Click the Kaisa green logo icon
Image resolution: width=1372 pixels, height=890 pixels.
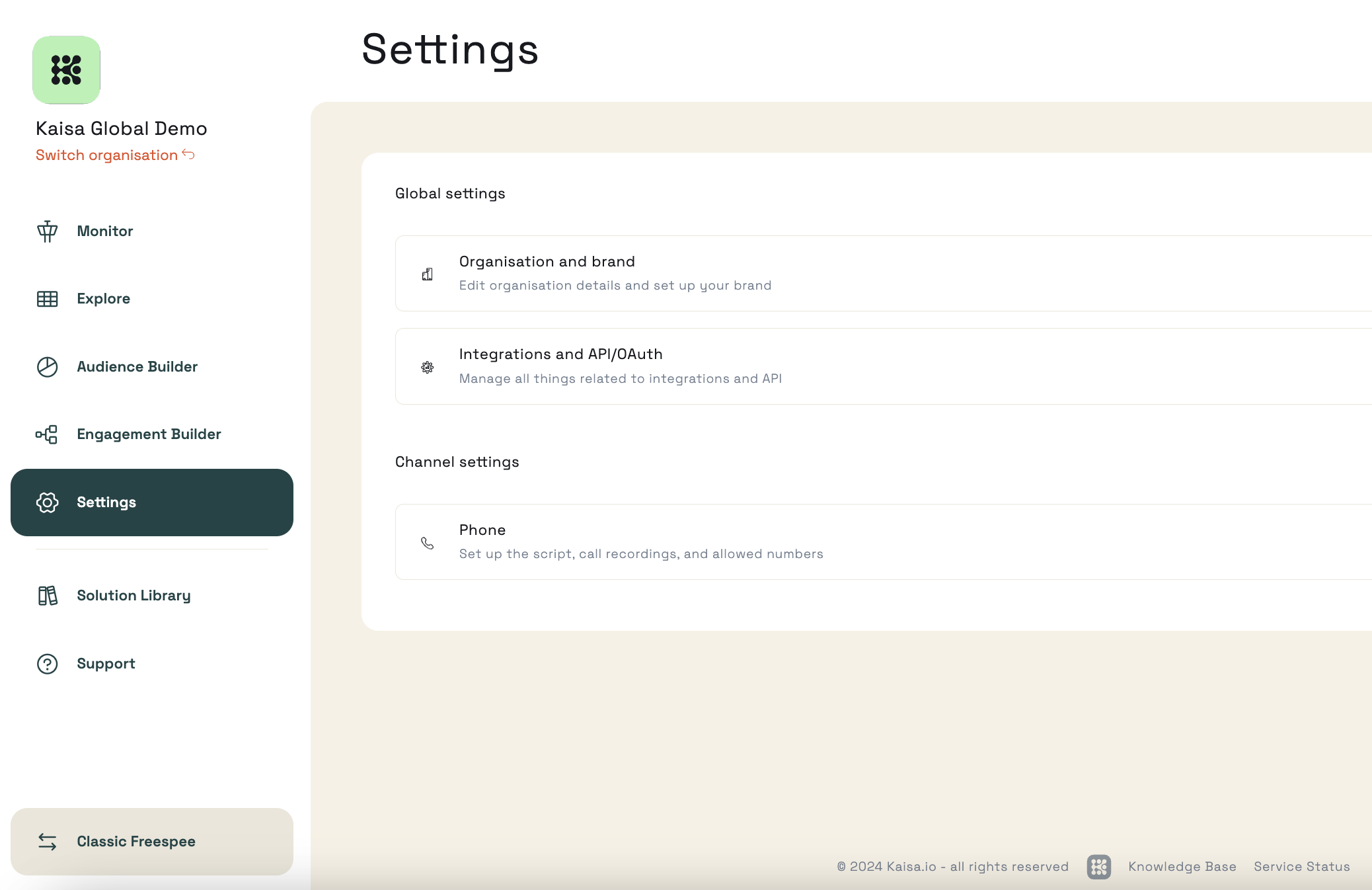click(66, 70)
